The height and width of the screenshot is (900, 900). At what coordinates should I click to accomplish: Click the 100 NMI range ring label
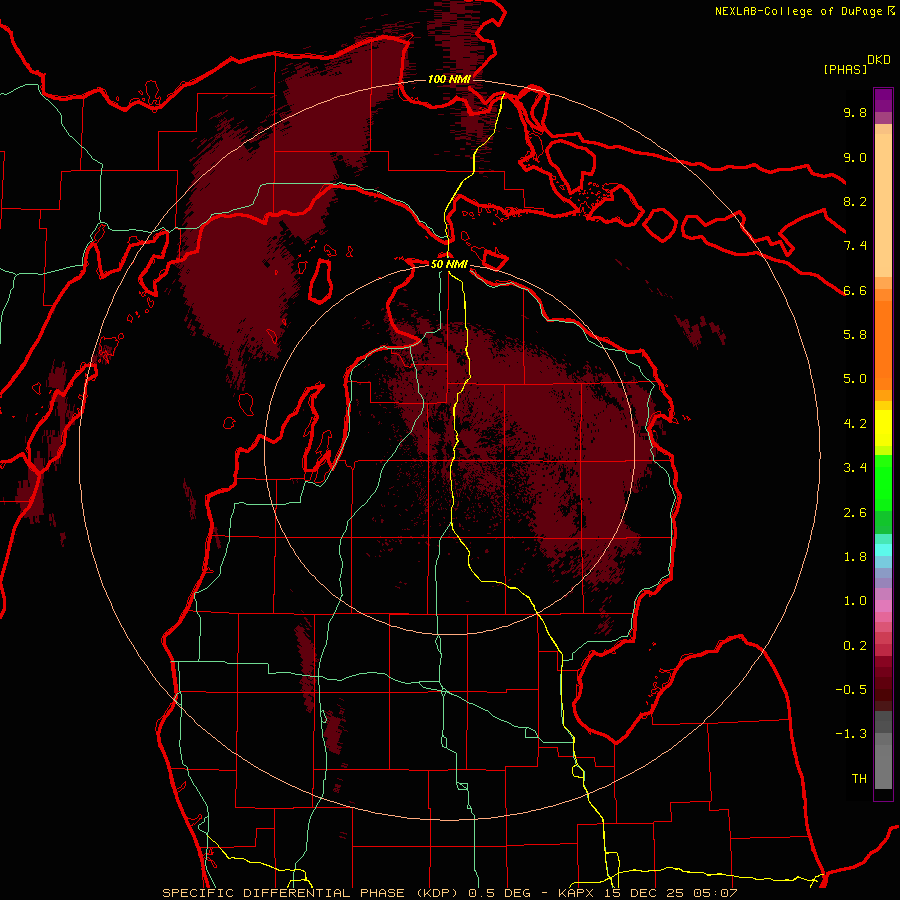coord(449,79)
